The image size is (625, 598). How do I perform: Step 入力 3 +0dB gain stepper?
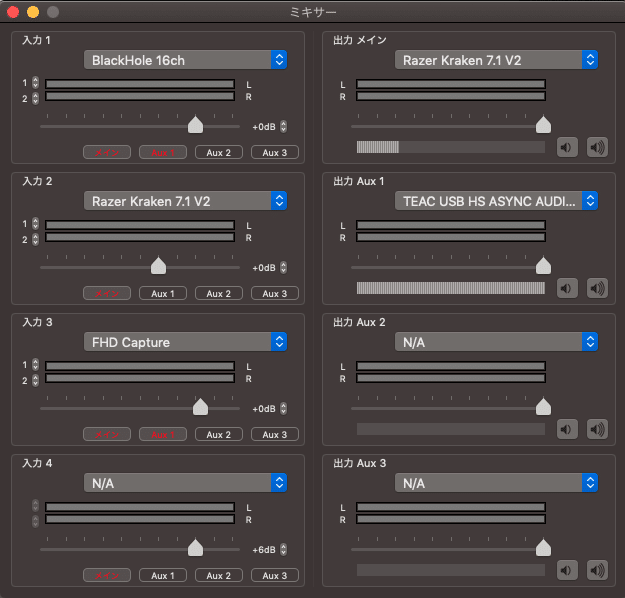tap(283, 409)
